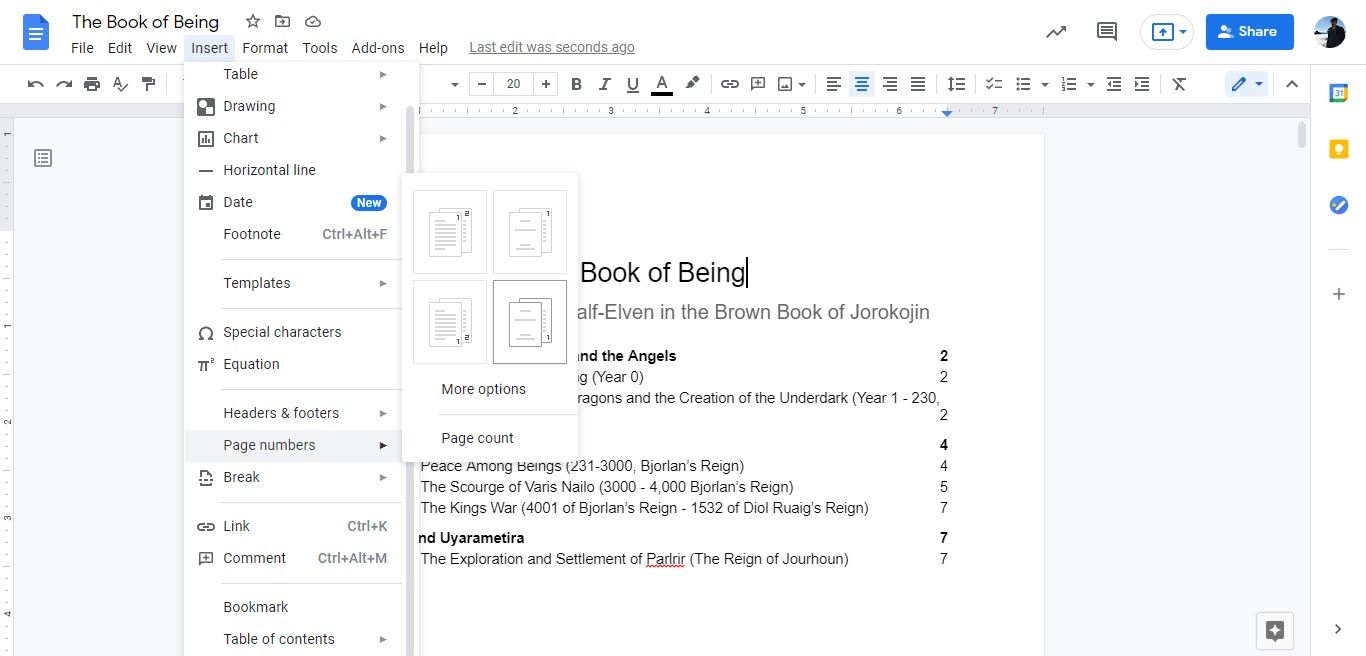
Task: Click the Clear formatting icon
Action: pos(1178,84)
